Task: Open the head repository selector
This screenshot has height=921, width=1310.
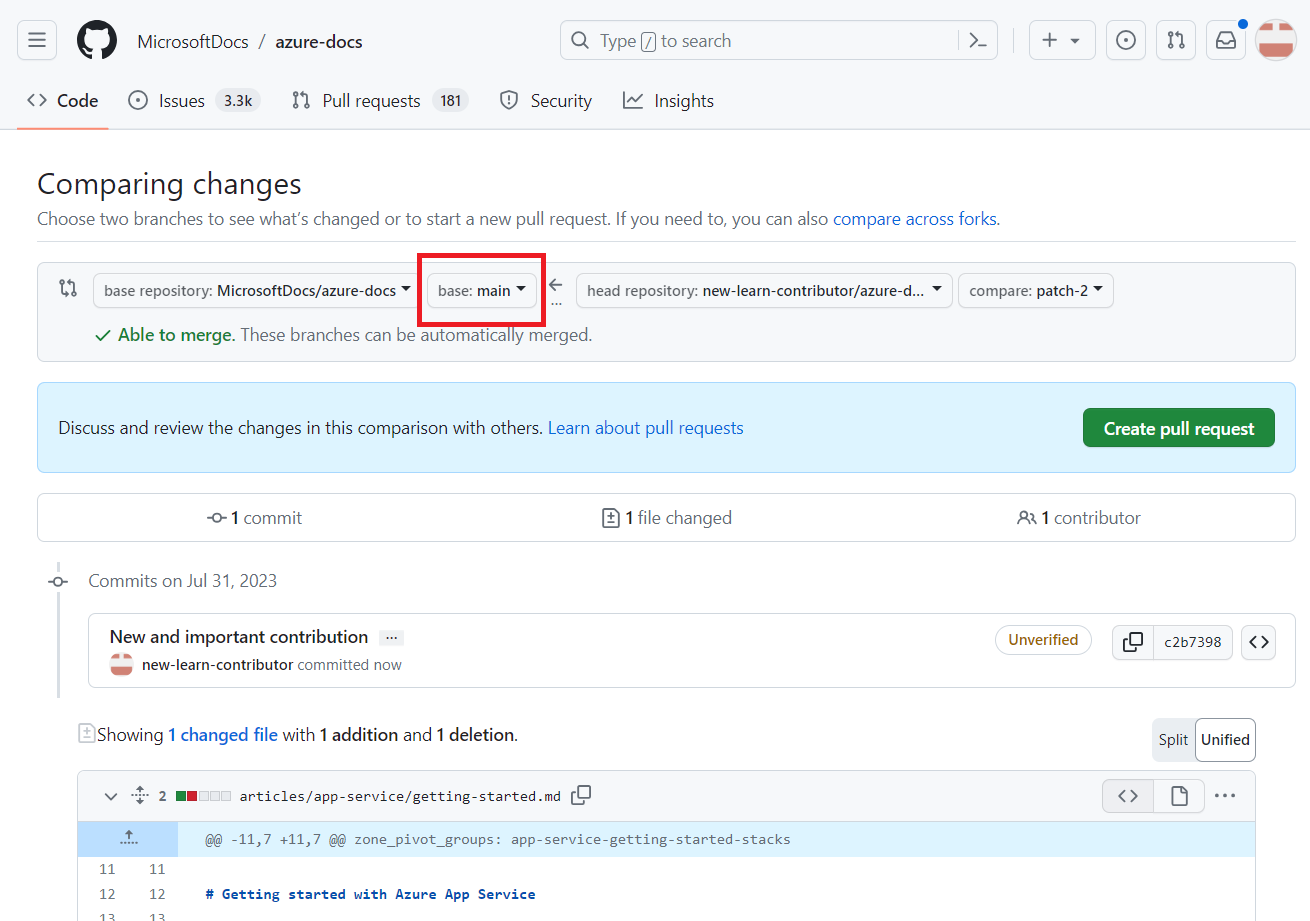Action: click(x=764, y=290)
